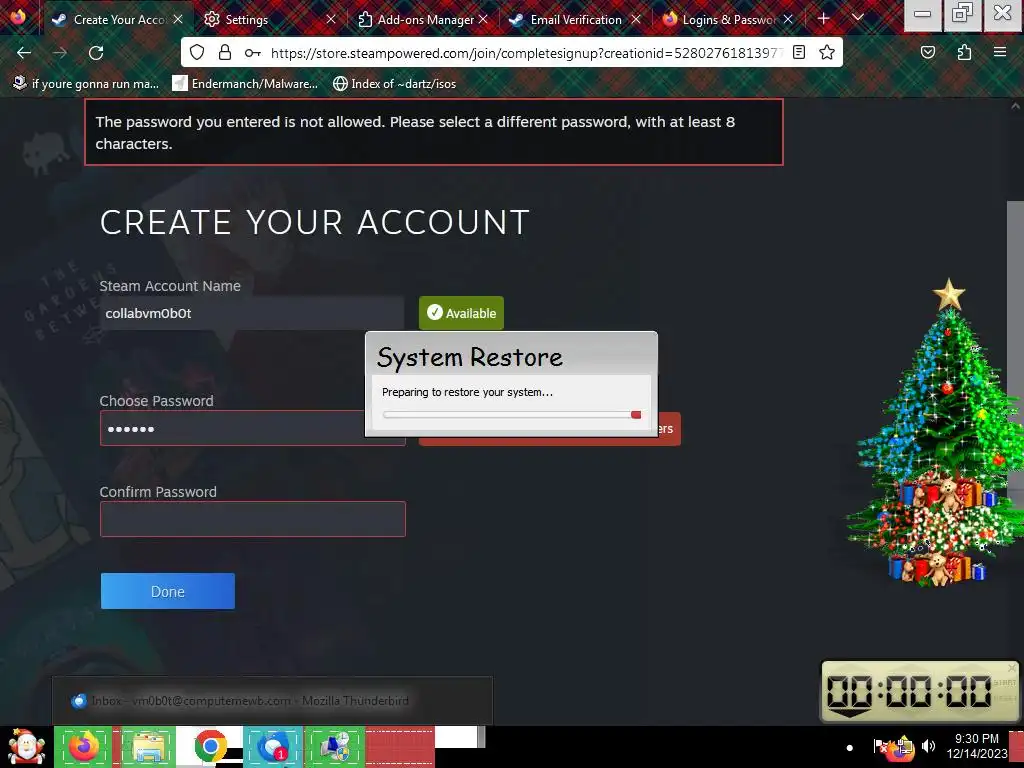Click the System Restore progress bar
This screenshot has height=768, width=1024.
point(512,415)
